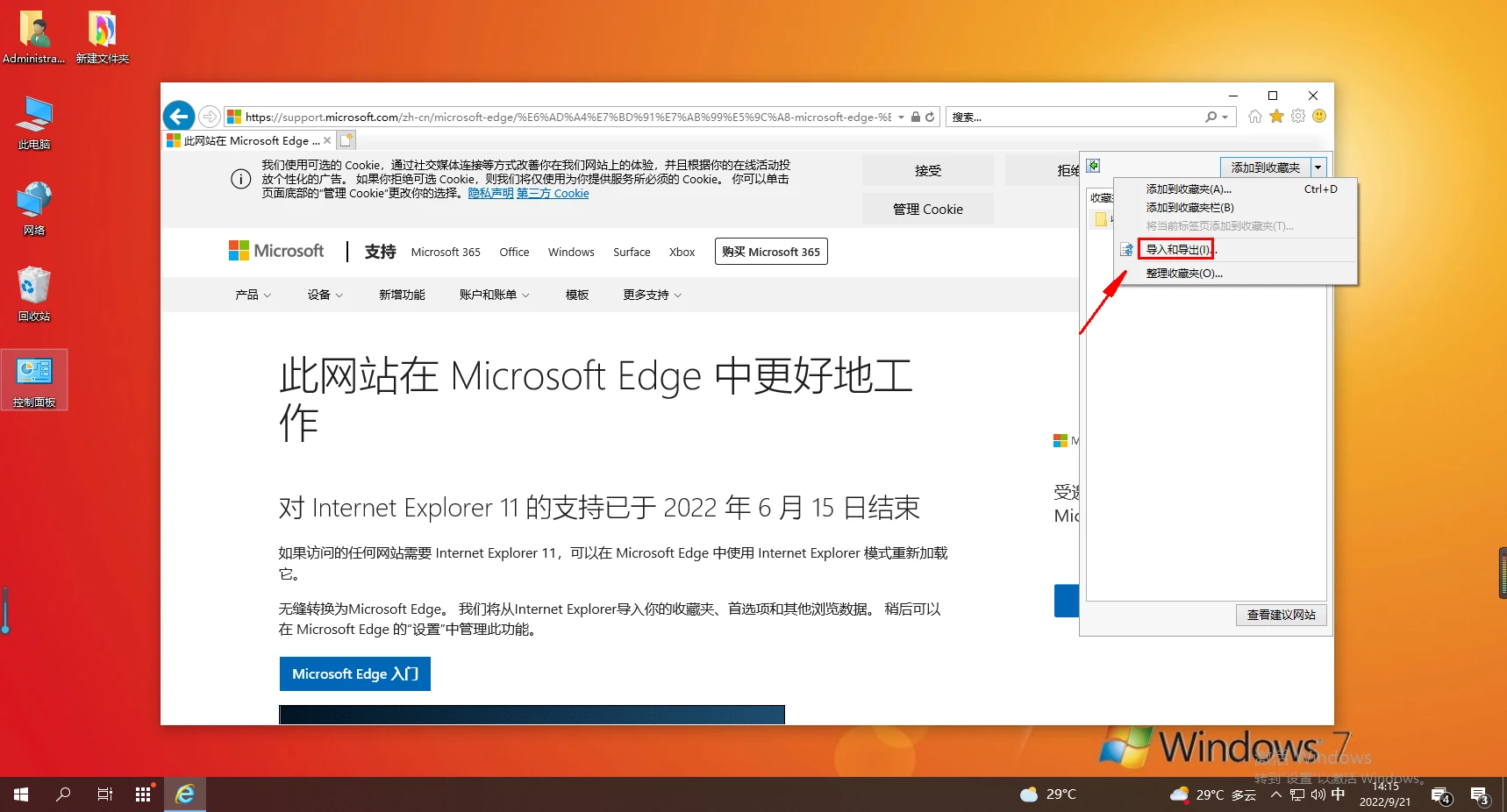Select the 网络 desktop icon
Viewport: 1507px width, 812px height.
tap(34, 209)
